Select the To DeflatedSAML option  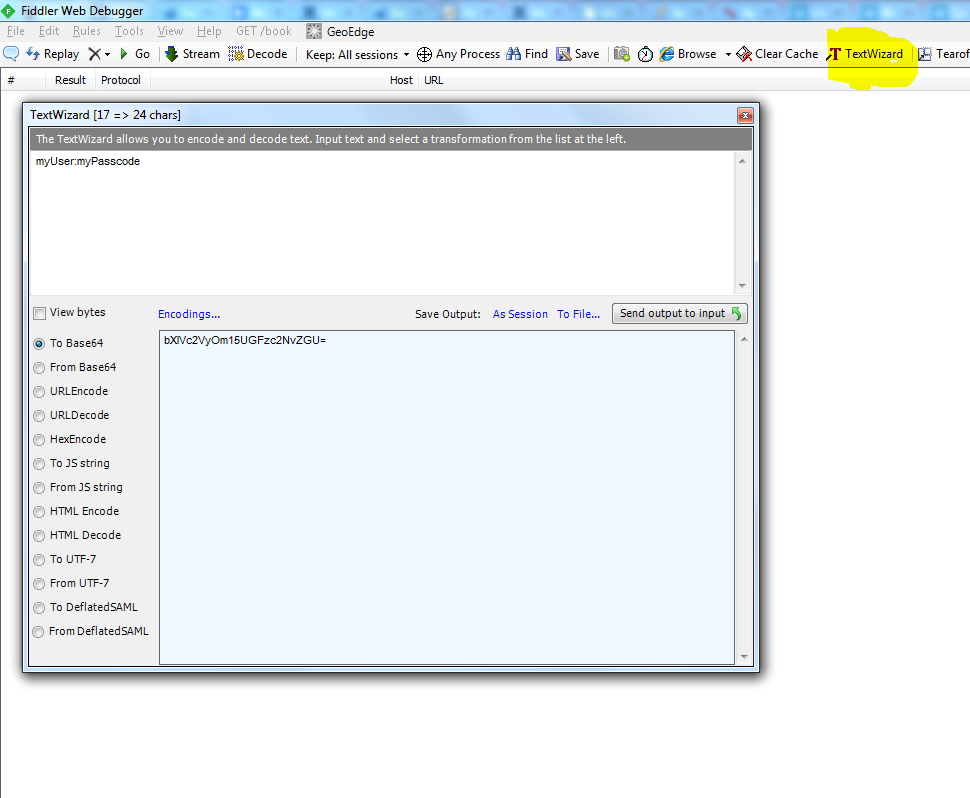click(x=39, y=608)
